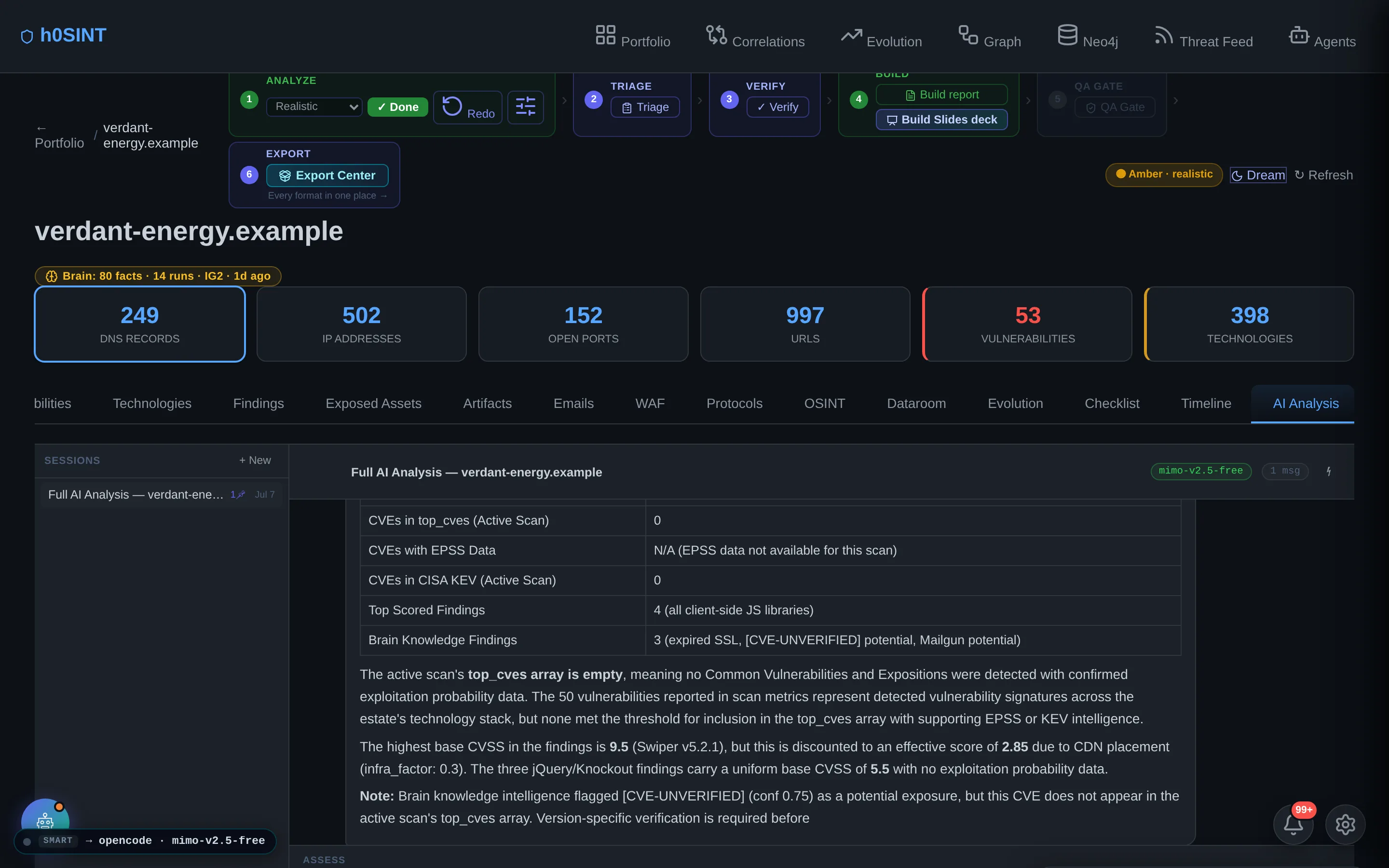Screen dimensions: 1389x868
Task: Switch to the Technologies tab
Action: tap(152, 404)
